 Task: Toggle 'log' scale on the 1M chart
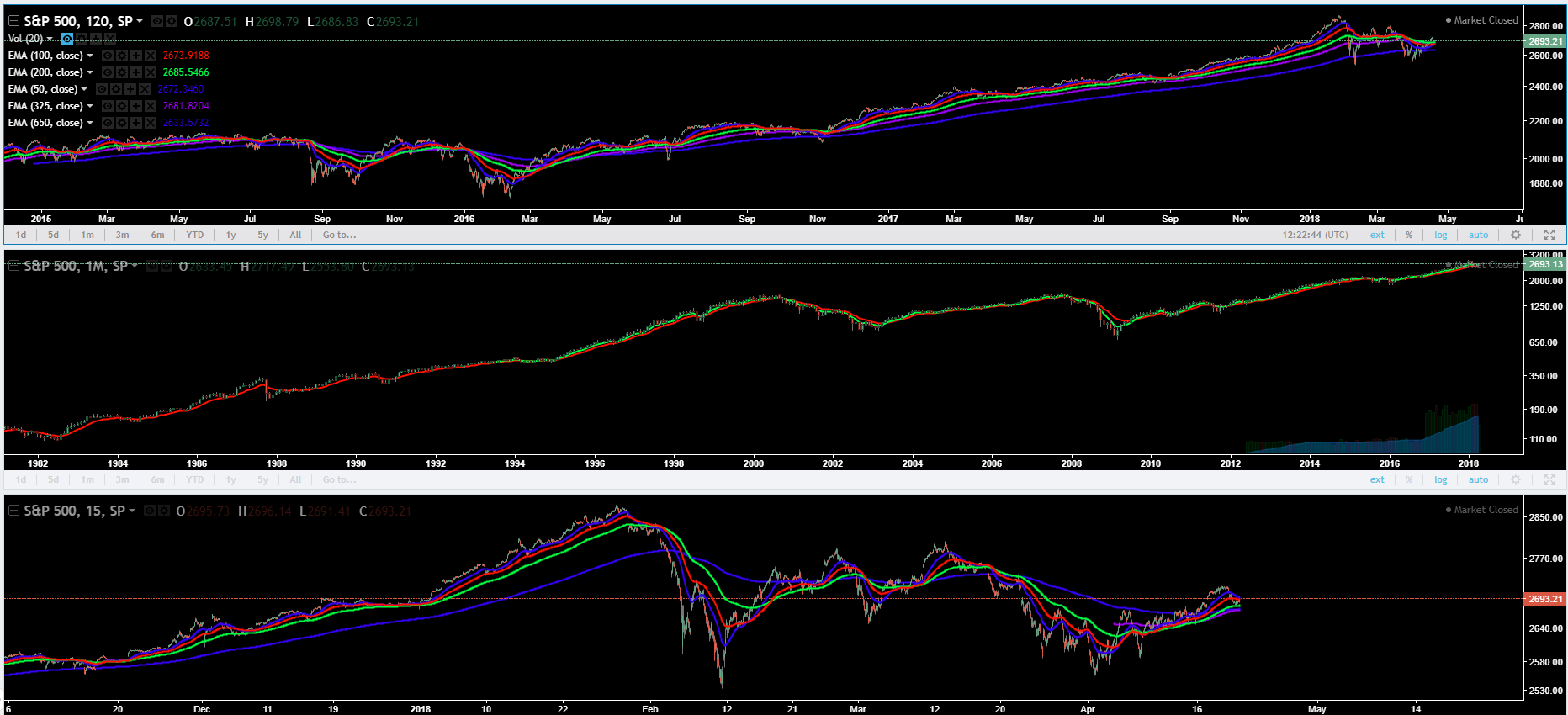click(x=1441, y=479)
